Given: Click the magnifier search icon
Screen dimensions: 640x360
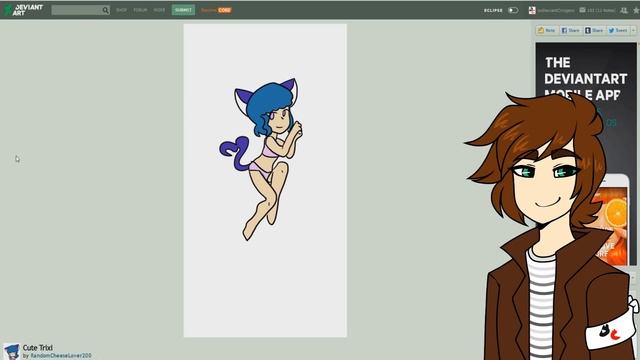Looking at the screenshot, I should click(x=106, y=10).
